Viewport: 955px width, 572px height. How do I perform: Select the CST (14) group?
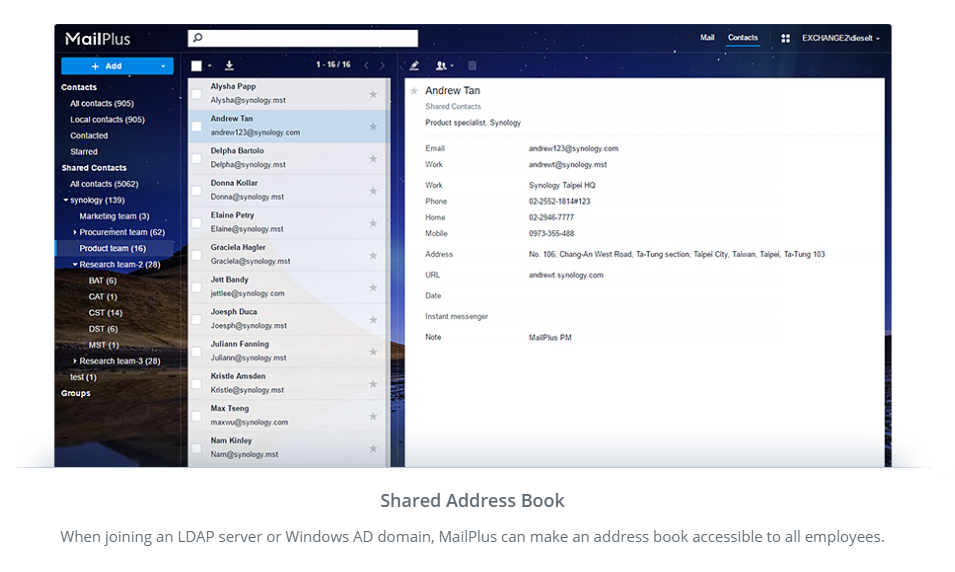pyautogui.click(x=105, y=313)
